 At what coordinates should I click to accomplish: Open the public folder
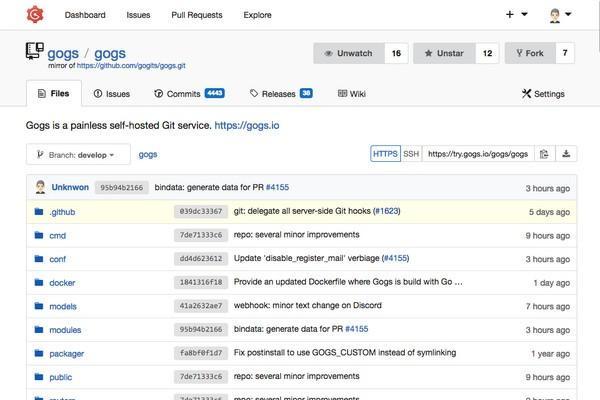pos(60,377)
